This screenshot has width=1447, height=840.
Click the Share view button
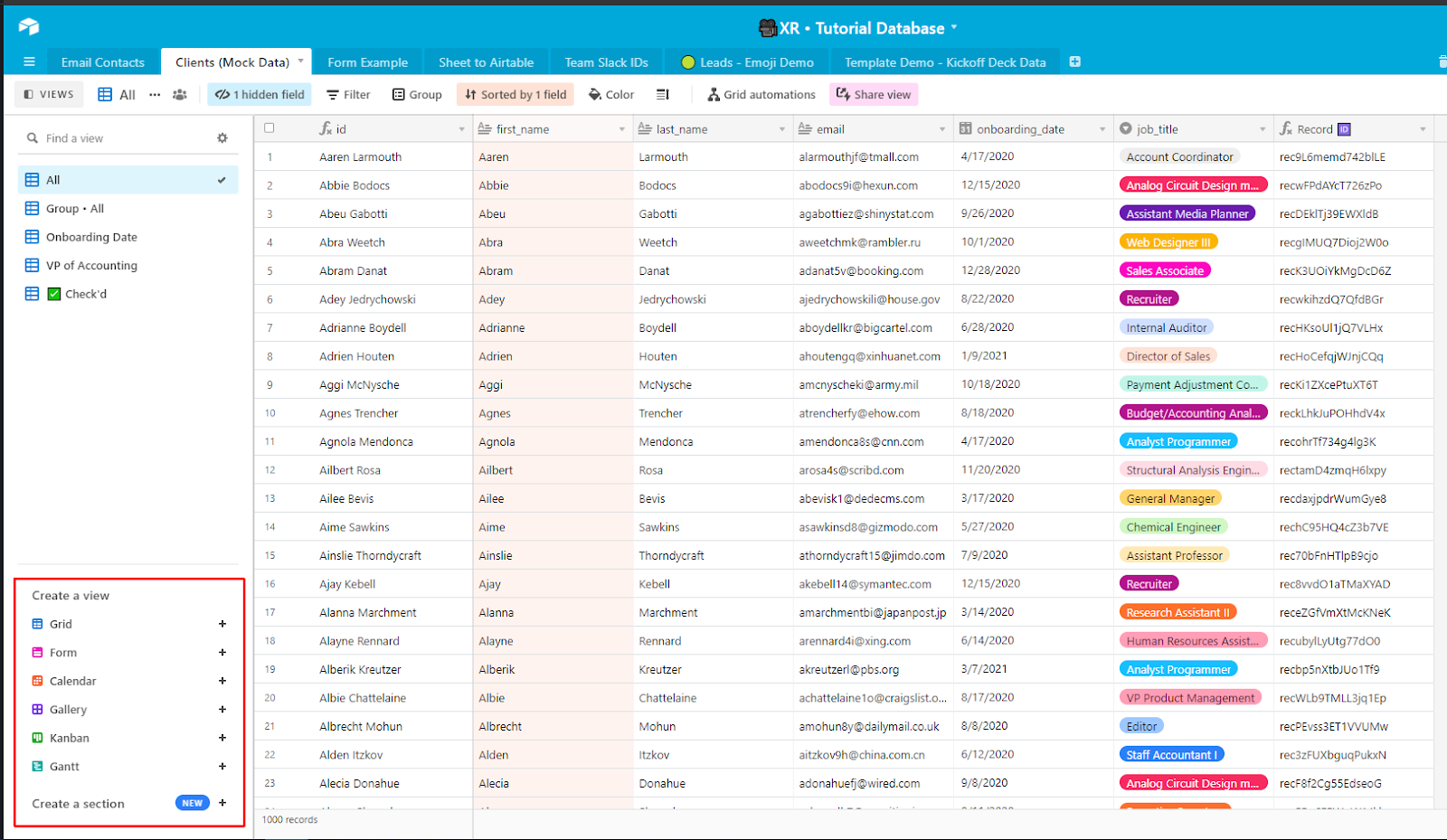coord(874,95)
